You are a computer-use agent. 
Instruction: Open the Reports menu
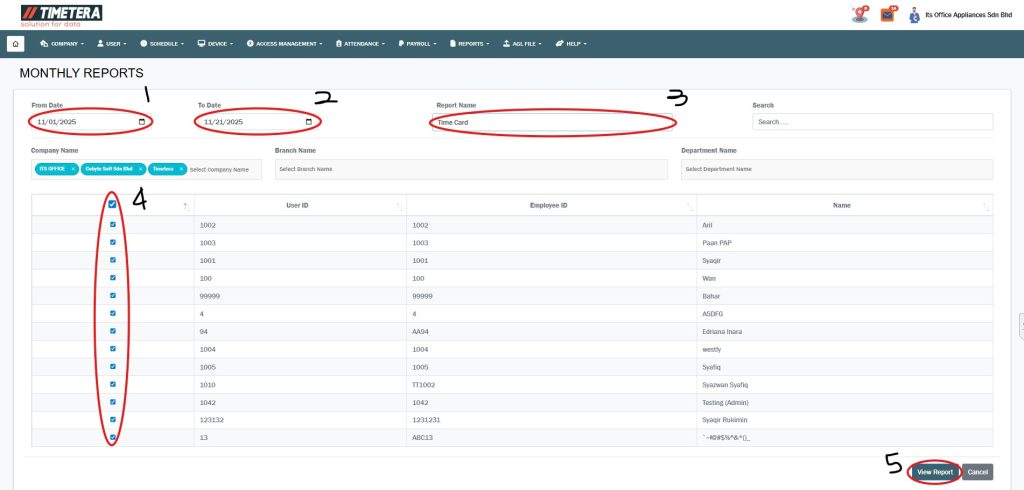pyautogui.click(x=473, y=44)
